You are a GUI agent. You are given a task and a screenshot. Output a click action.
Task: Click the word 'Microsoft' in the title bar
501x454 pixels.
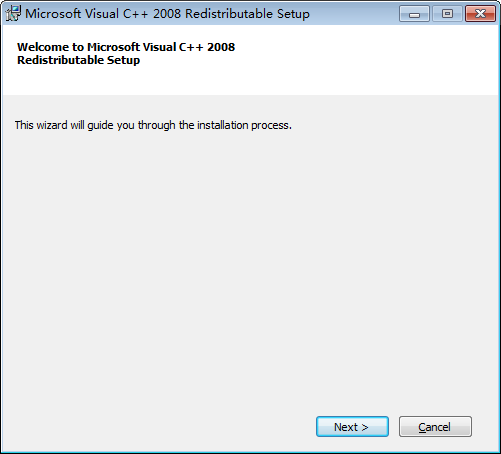click(53, 14)
